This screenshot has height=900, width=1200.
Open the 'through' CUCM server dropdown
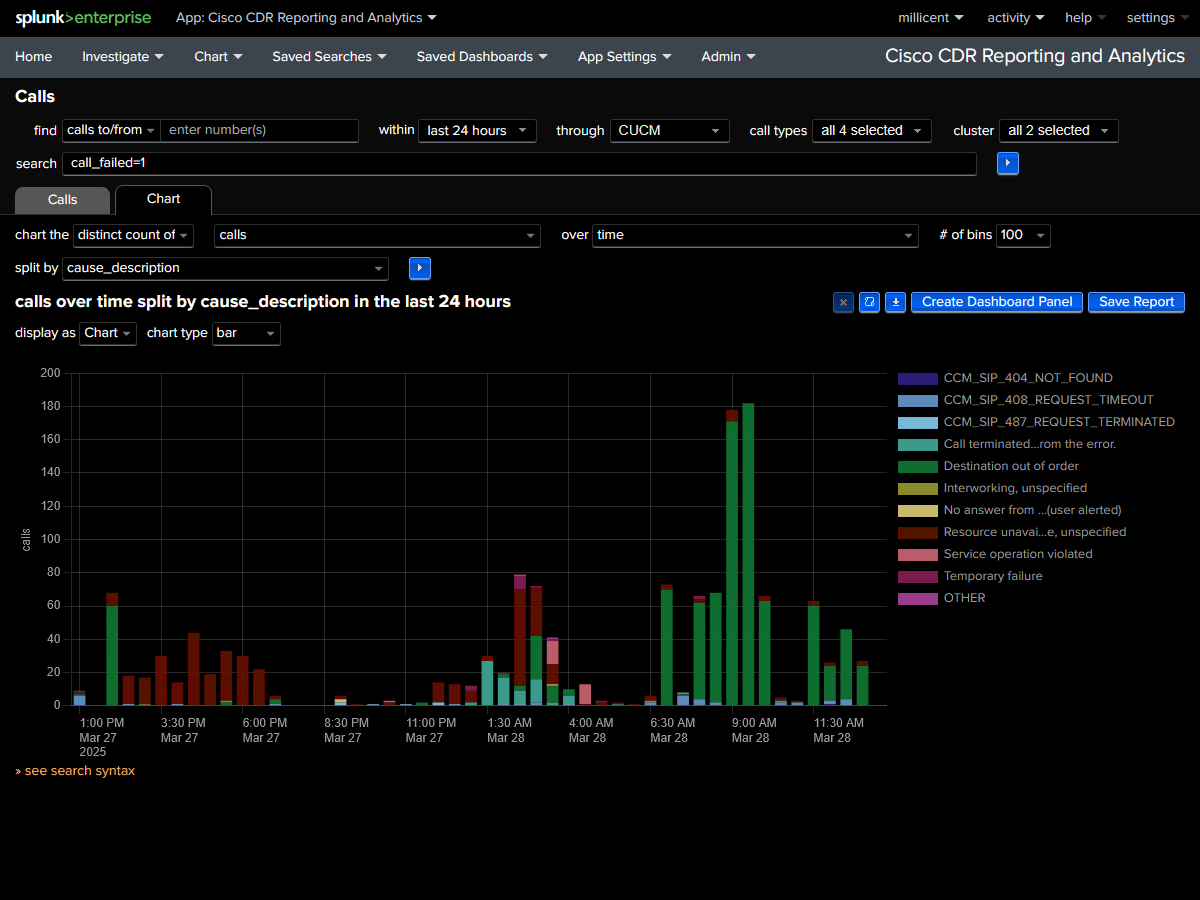coord(669,130)
